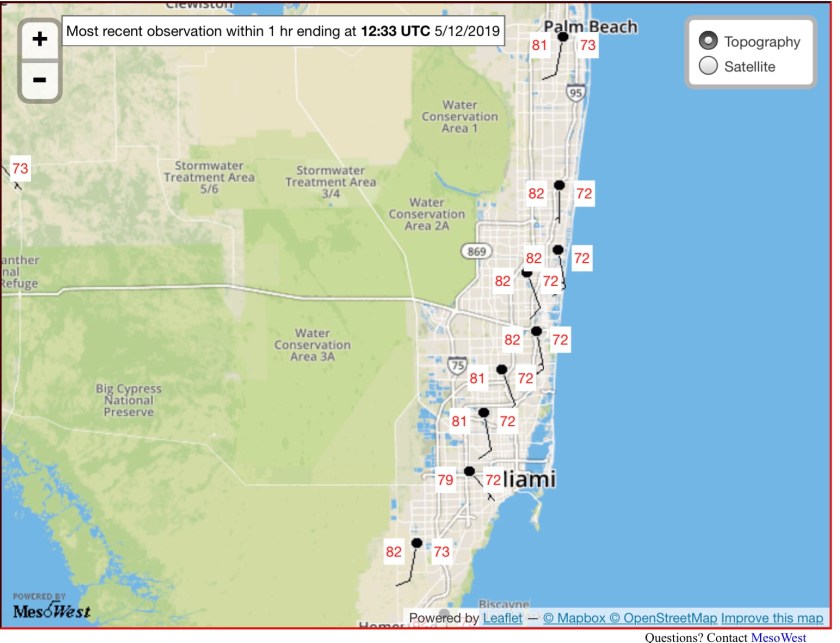840x643 pixels.
Task: Zoom out using the minus button
Action: pos(39,79)
